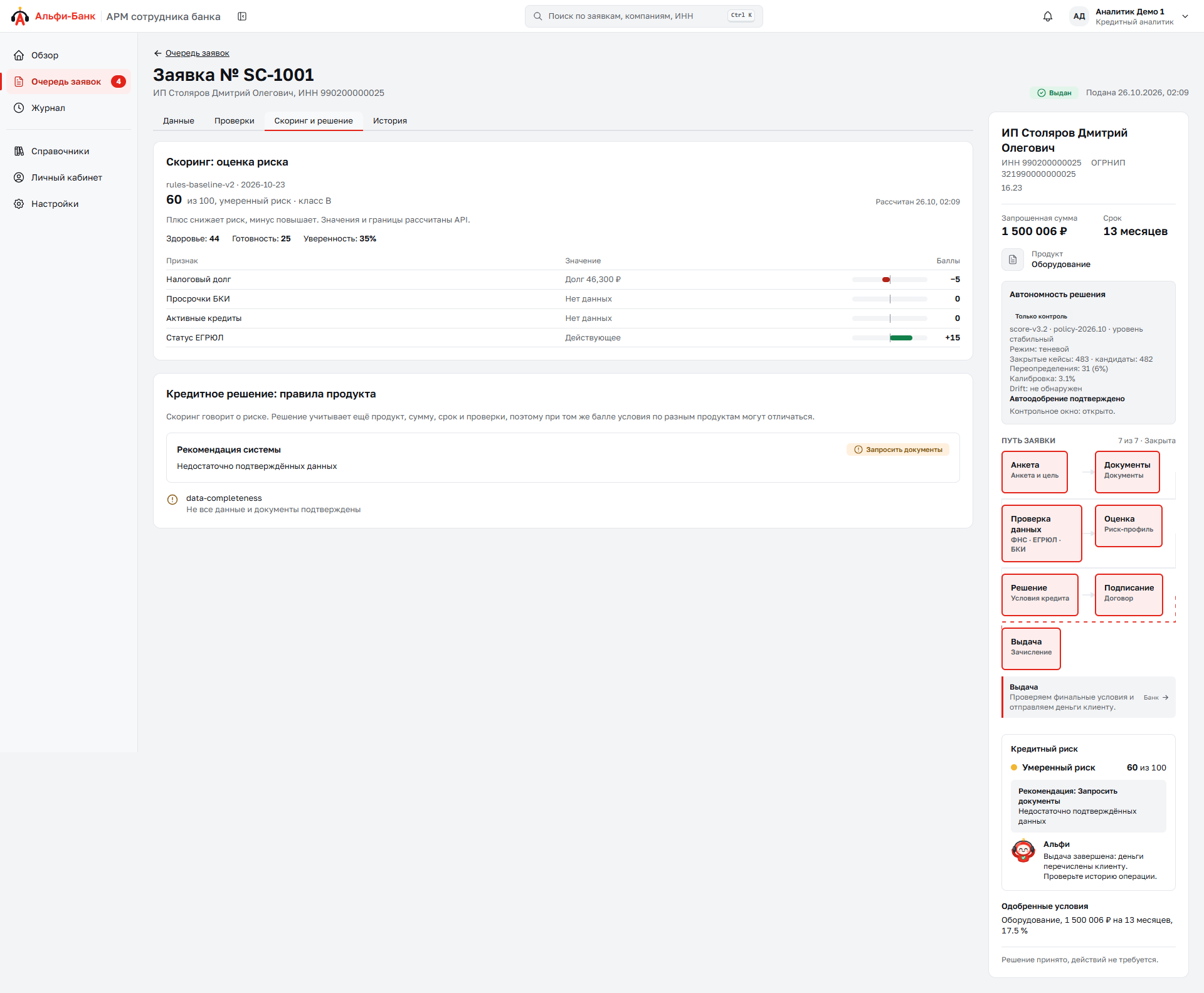Select the Документы step card
The width and height of the screenshot is (1204, 993).
pos(1127,472)
